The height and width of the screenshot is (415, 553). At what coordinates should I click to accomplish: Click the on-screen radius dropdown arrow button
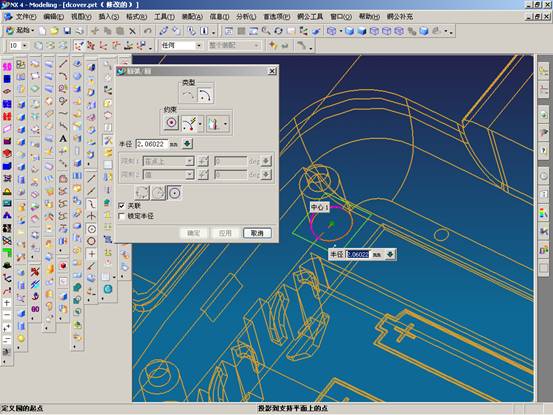point(390,254)
